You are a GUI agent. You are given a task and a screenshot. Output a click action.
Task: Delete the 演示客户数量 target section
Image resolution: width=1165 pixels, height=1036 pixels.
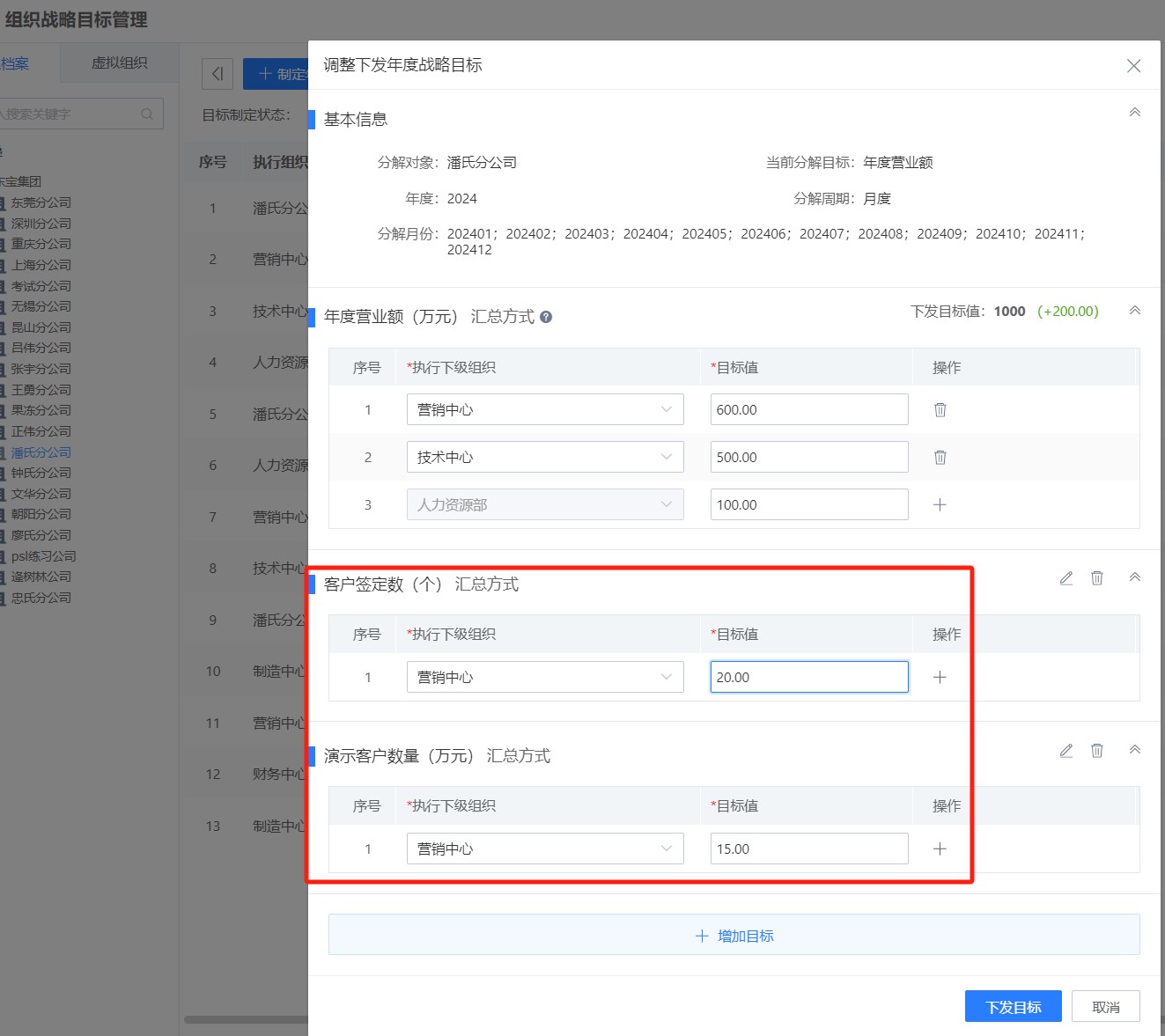(1097, 751)
